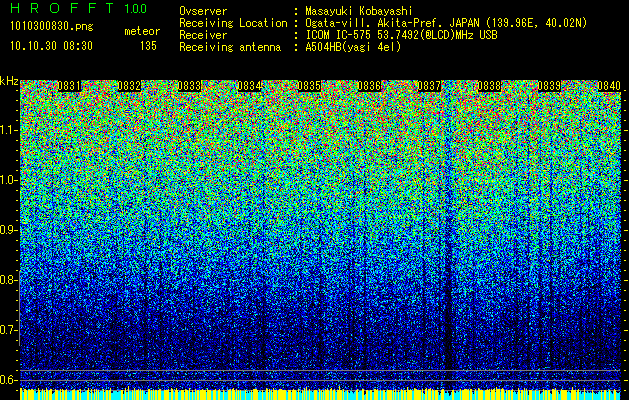Click the 0834 time marker
The image size is (629, 400).
click(249, 86)
